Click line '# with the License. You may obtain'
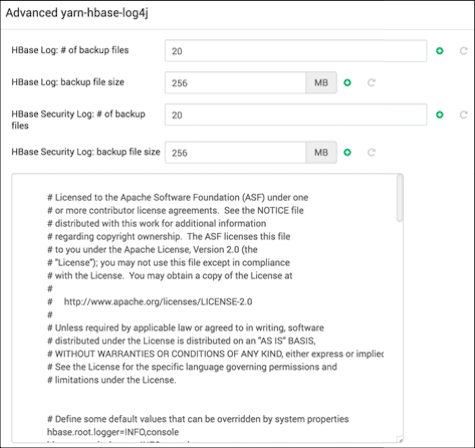The height and width of the screenshot is (448, 475). (170, 276)
